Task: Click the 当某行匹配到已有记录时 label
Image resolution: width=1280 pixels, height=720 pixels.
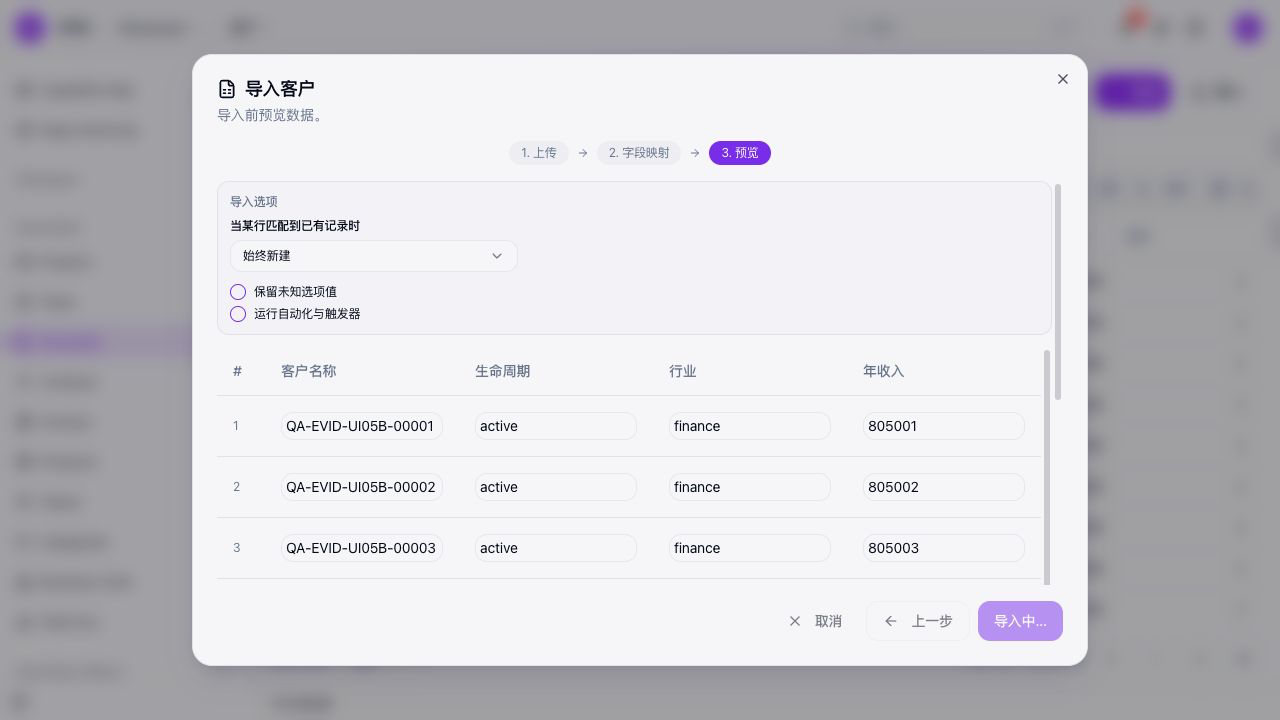Action: click(295, 226)
